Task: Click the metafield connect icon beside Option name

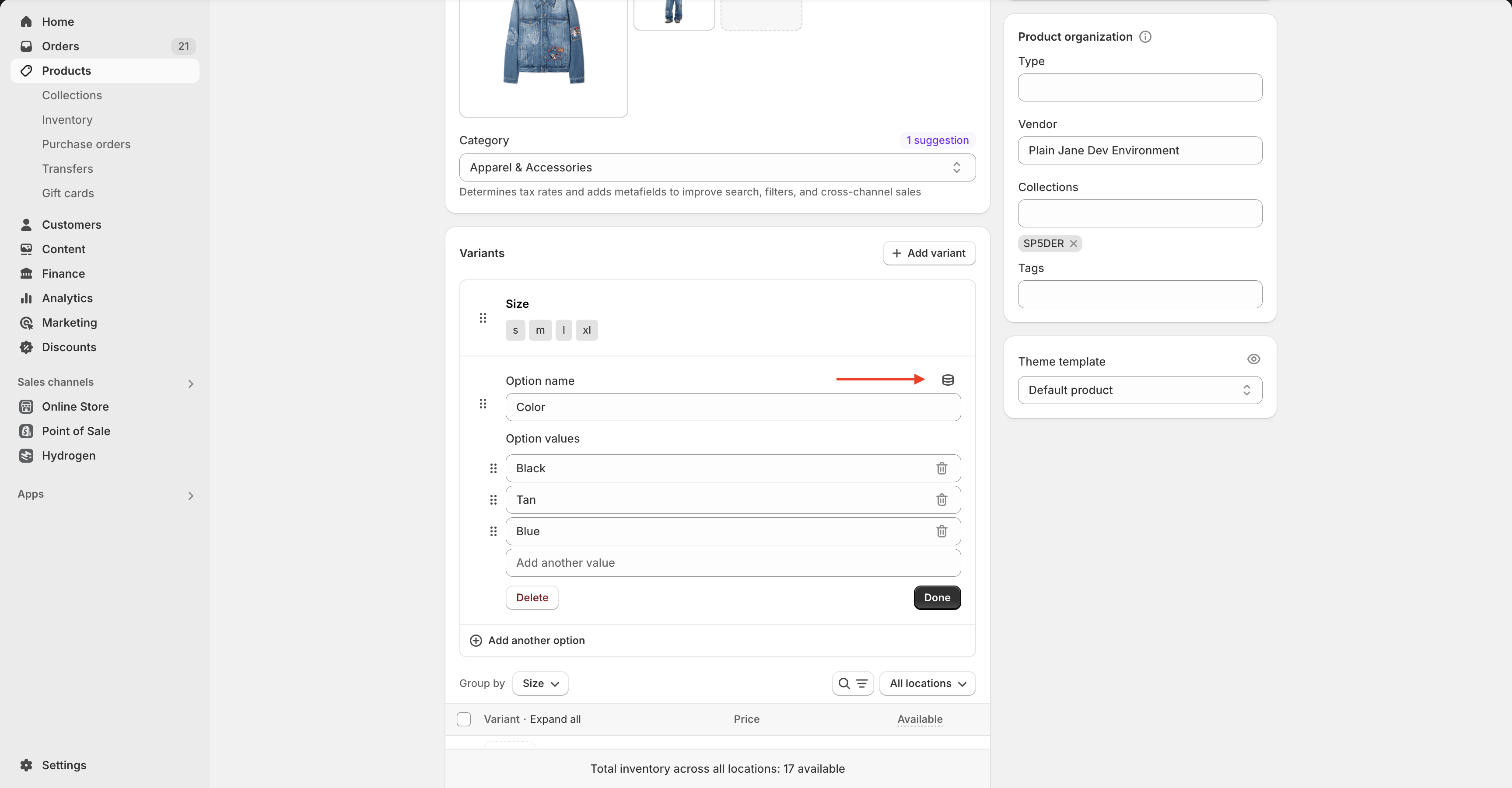Action: [947, 380]
